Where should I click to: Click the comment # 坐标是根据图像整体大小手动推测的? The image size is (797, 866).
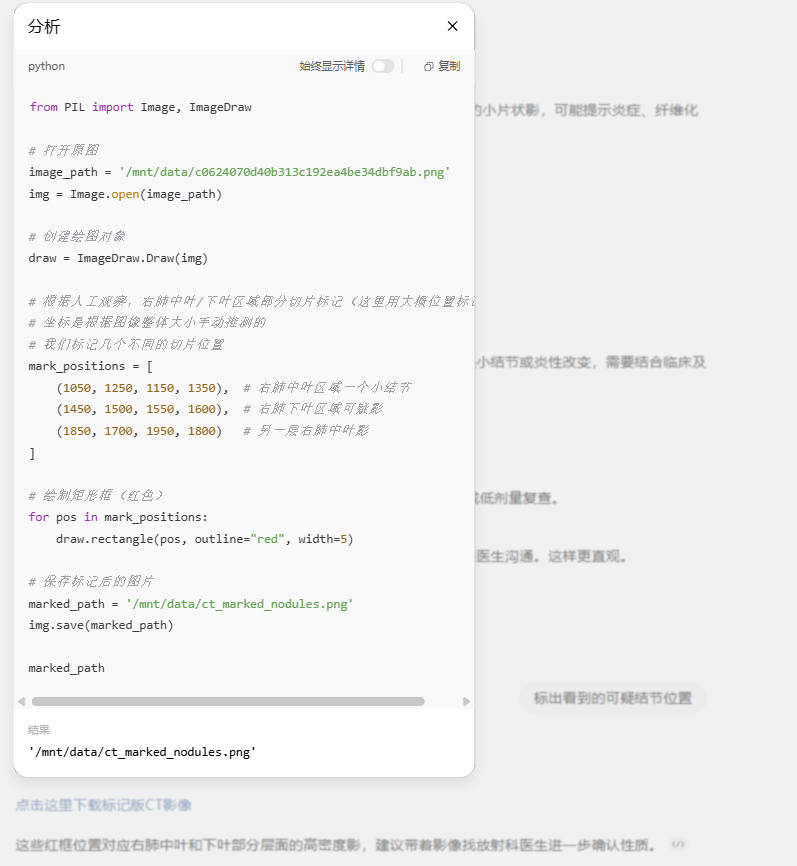coord(147,323)
